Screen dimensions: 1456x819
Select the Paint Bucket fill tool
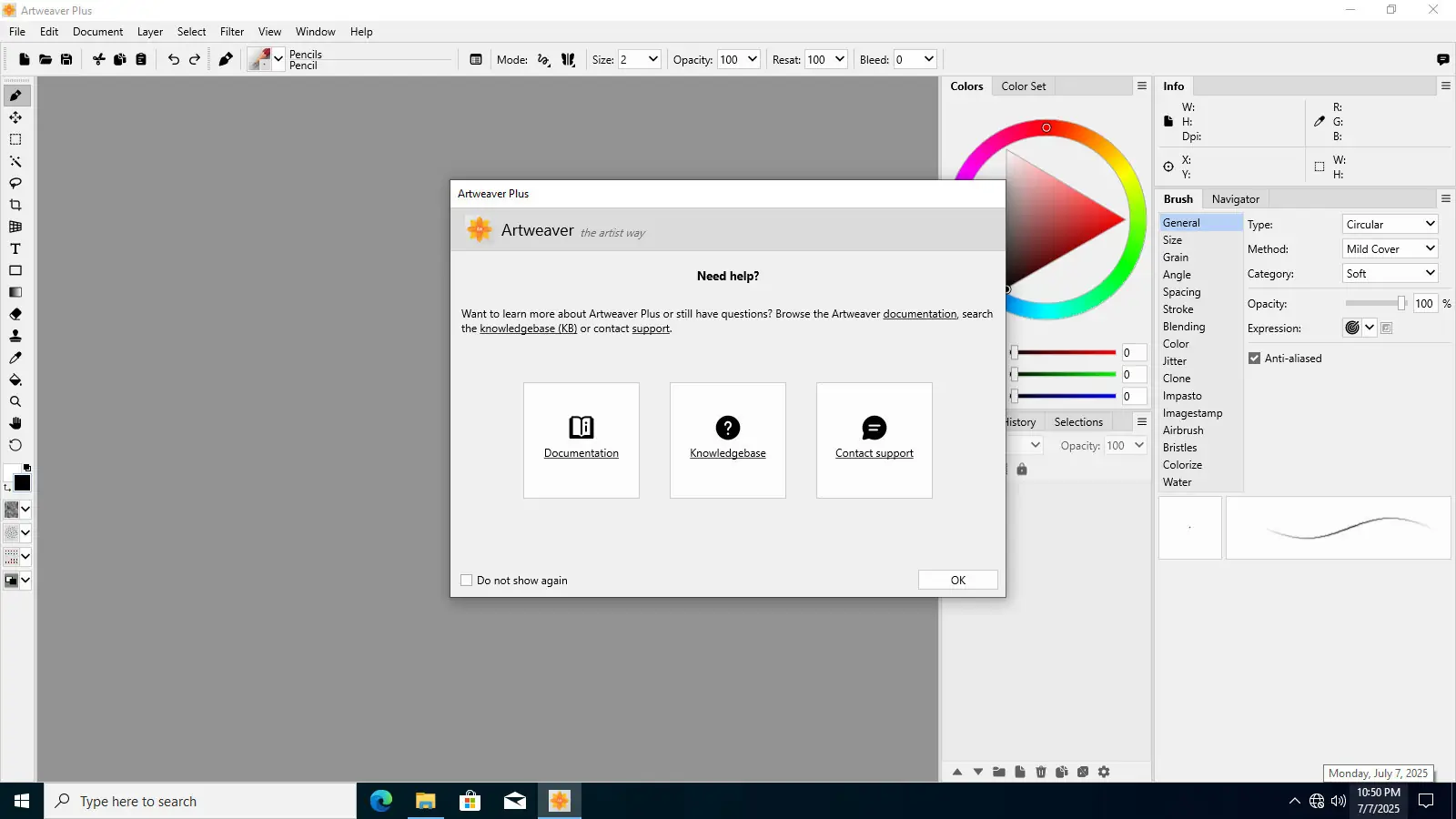pos(15,379)
